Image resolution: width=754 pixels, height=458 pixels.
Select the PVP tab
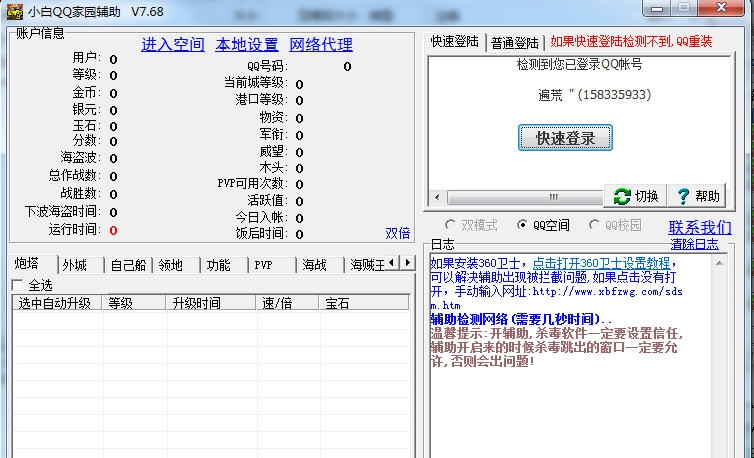(272, 265)
